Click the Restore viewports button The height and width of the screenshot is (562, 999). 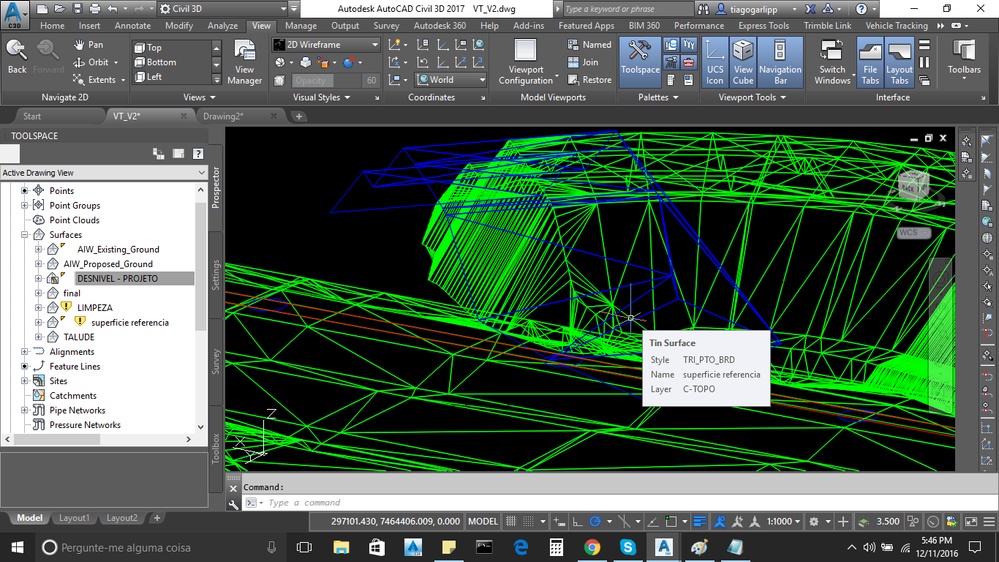click(589, 80)
